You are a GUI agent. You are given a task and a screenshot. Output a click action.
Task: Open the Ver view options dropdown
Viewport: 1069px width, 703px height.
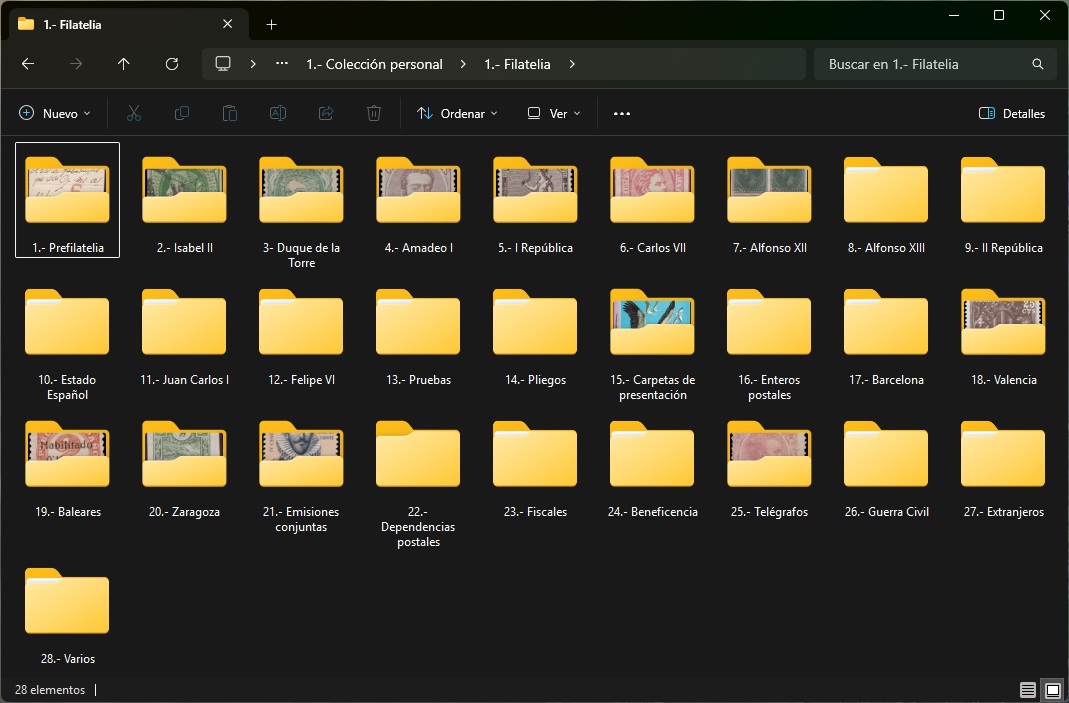[554, 114]
